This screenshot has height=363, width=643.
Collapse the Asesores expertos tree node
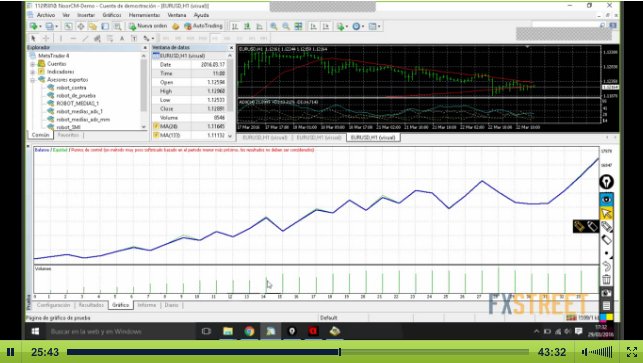click(32, 80)
